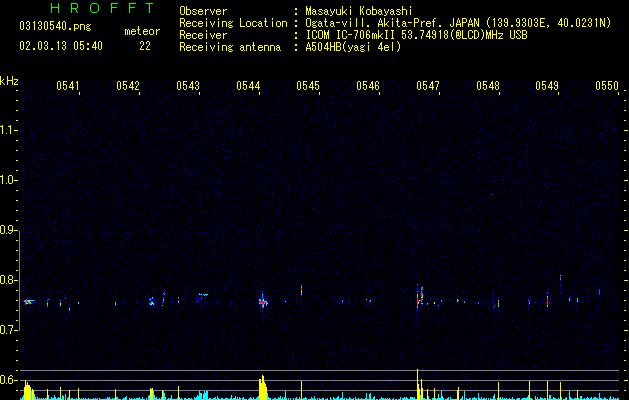Click the HROFFT title text
629x400 pixels.
point(102,8)
